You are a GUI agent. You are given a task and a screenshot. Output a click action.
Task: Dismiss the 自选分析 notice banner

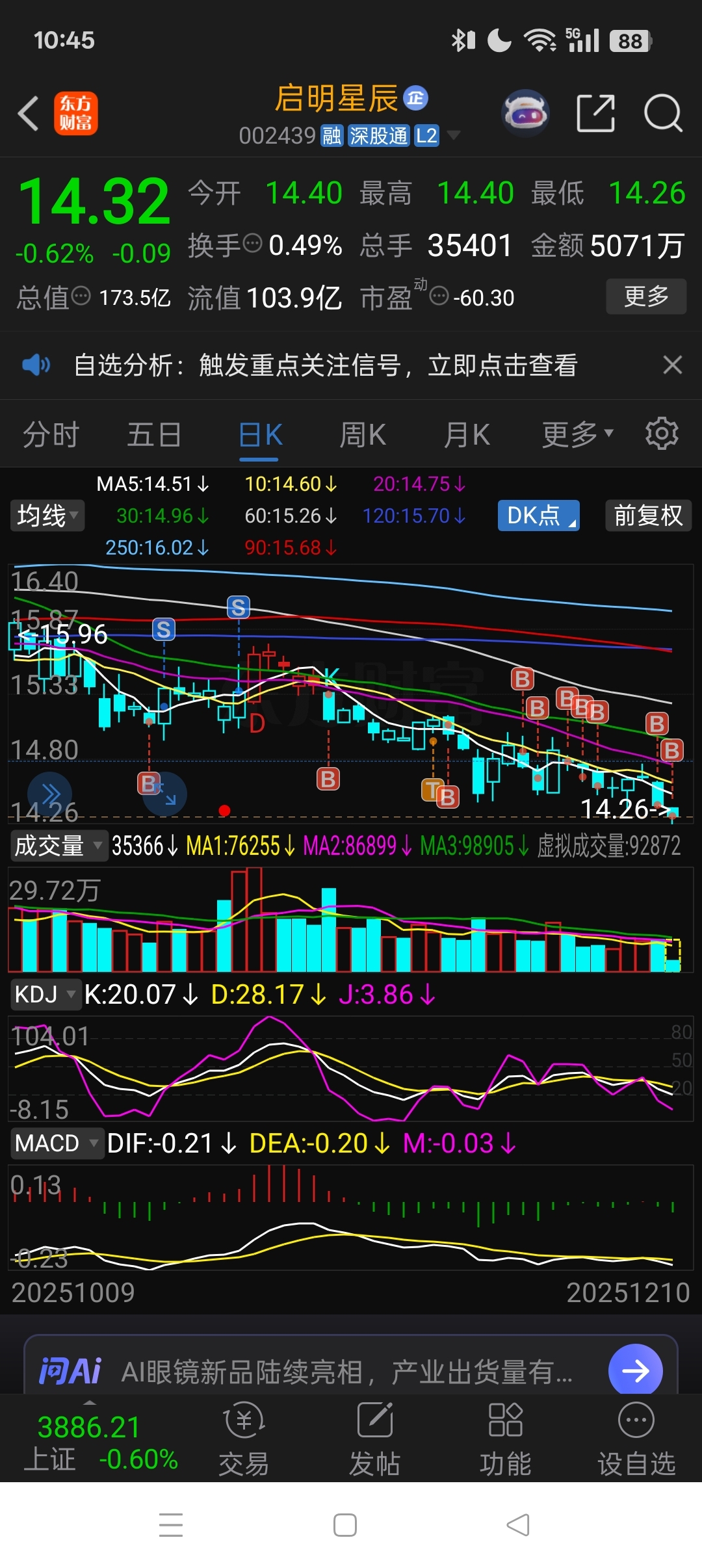point(673,365)
